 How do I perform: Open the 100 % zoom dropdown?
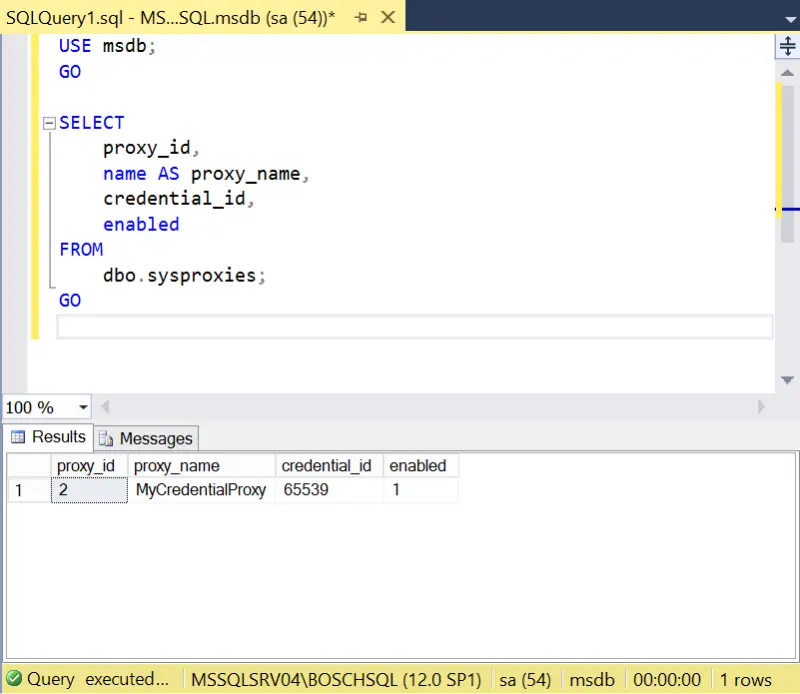[83, 407]
